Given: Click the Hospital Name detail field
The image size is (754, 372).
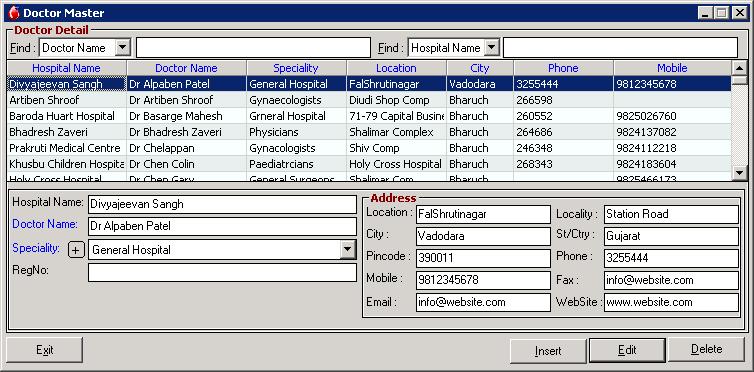Looking at the screenshot, I should 222,204.
